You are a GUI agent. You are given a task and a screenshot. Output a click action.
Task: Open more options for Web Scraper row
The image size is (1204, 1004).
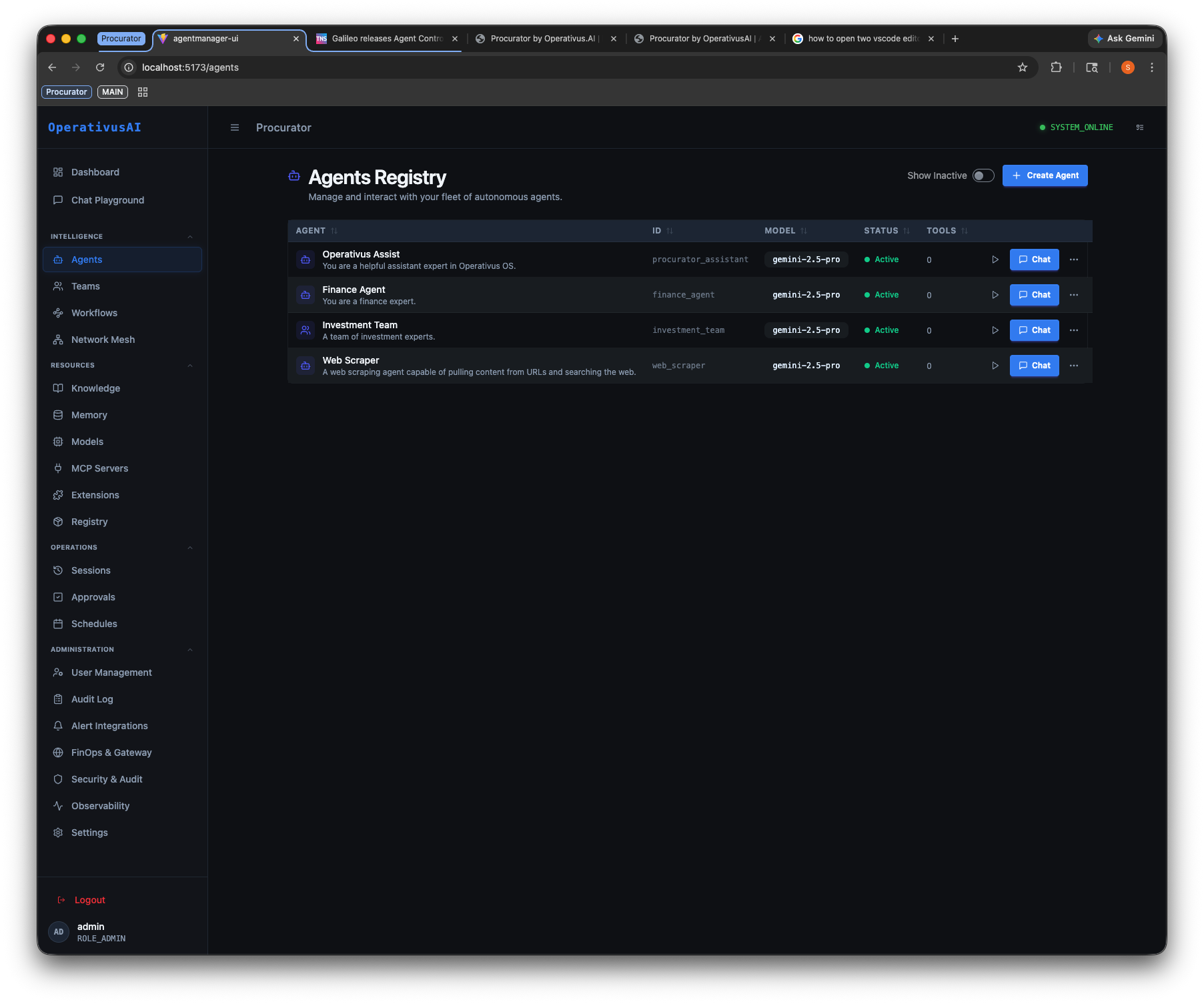coord(1074,366)
